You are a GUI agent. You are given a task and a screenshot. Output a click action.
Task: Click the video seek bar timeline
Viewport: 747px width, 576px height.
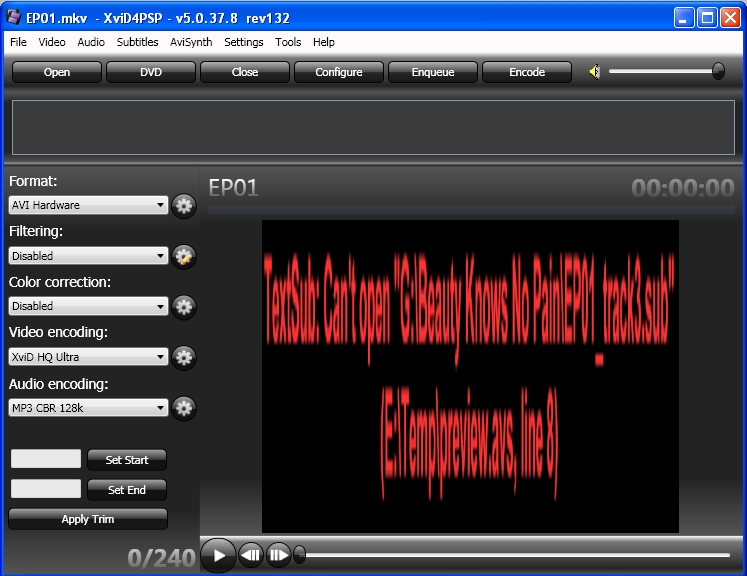point(517,555)
